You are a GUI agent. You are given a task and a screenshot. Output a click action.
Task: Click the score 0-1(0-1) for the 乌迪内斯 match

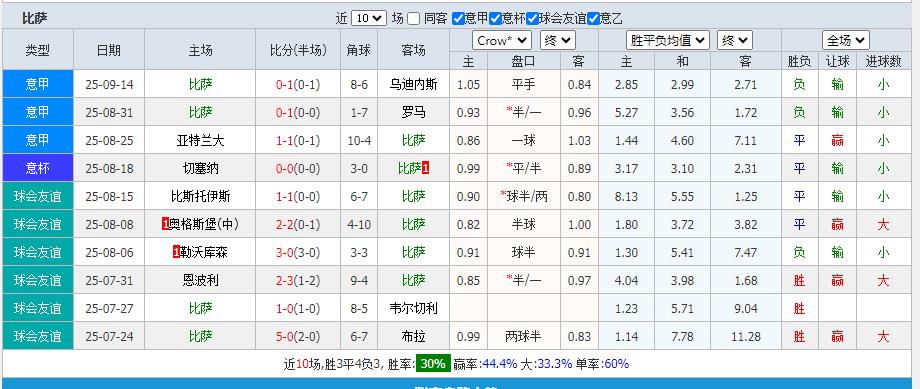point(298,84)
